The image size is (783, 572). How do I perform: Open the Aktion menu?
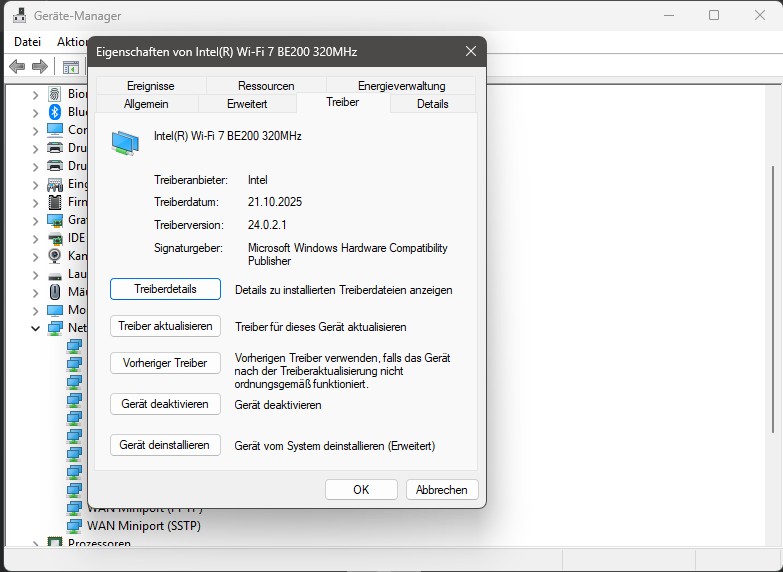[x=71, y=41]
